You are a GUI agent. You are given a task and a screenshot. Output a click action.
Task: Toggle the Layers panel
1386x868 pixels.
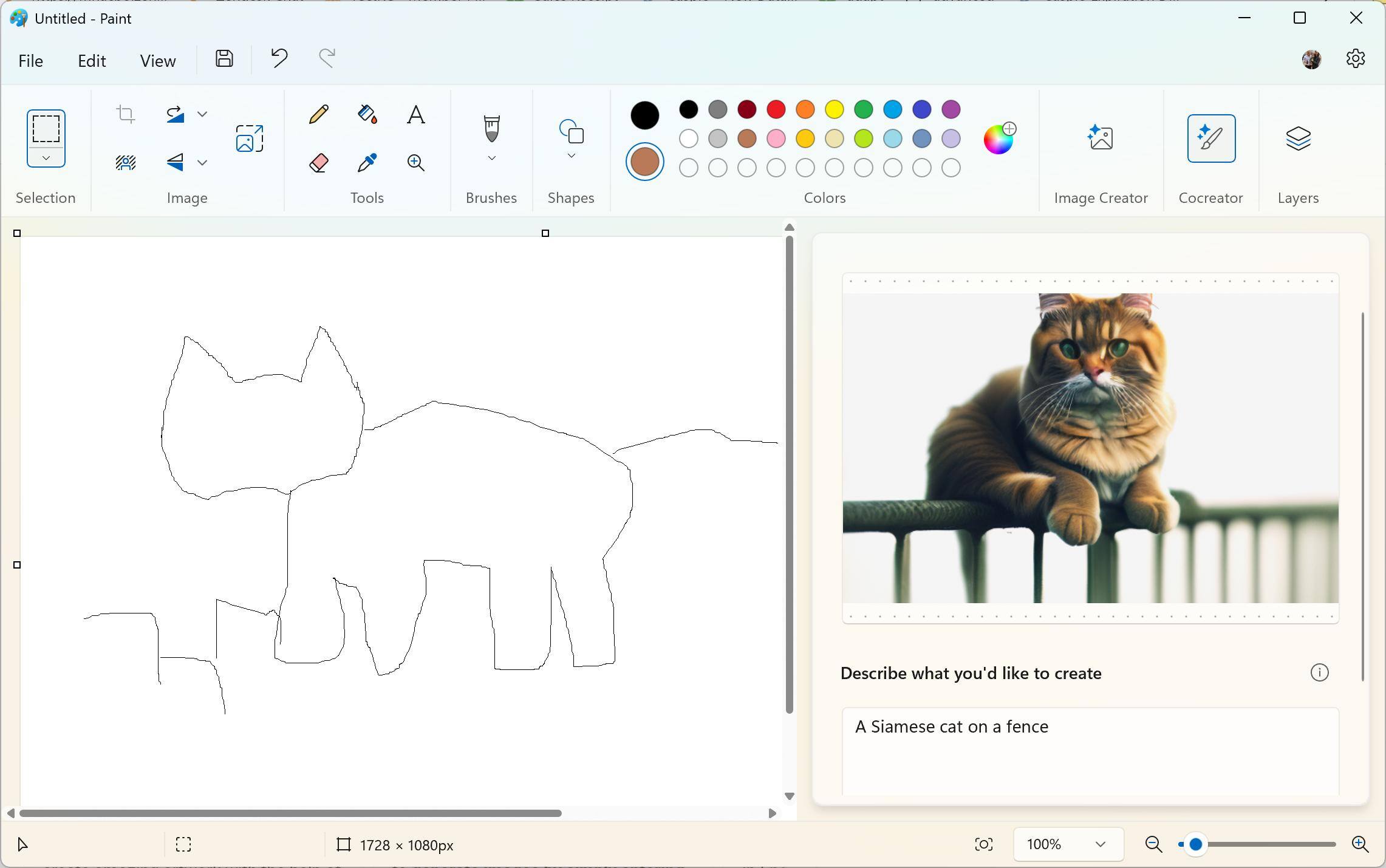[1298, 138]
